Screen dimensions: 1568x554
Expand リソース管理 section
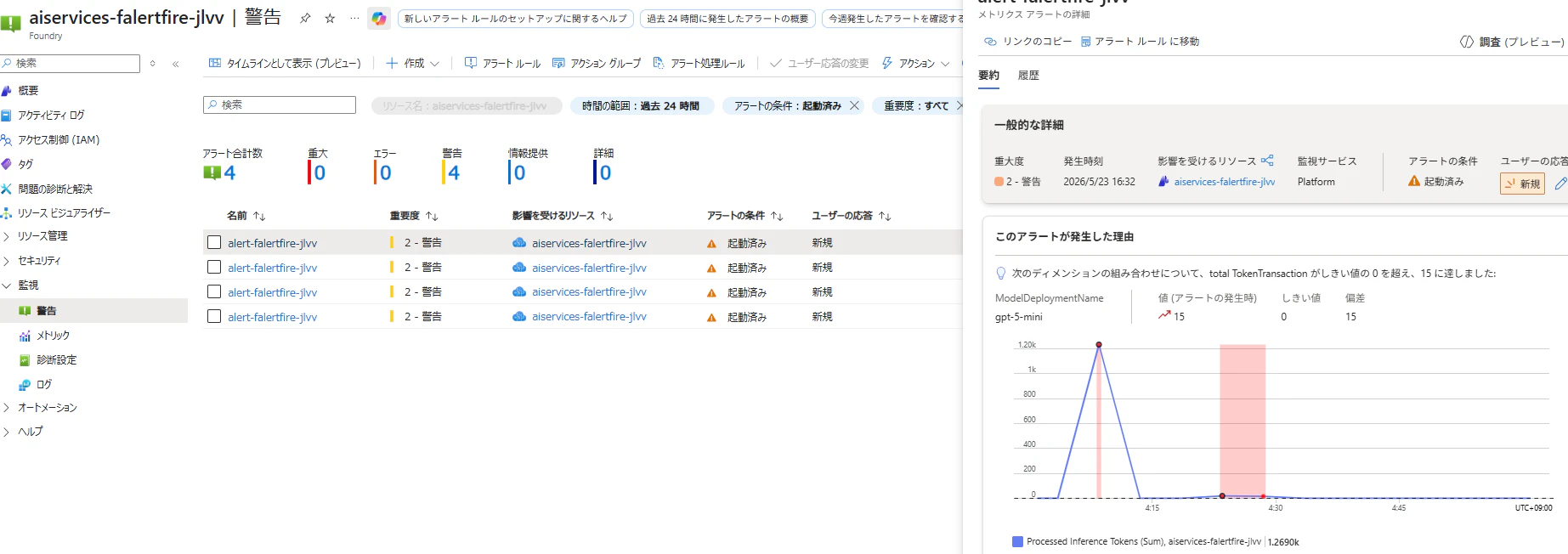pos(42,236)
